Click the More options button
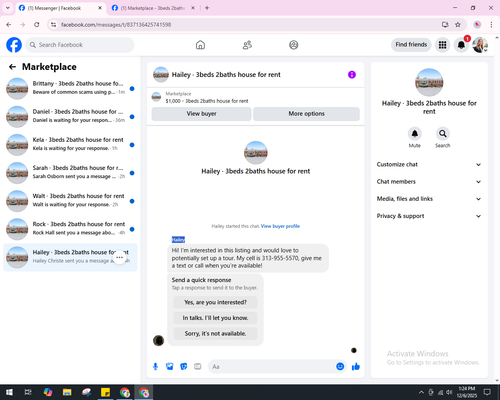Screen dimensions: 500x400 coord(306,114)
